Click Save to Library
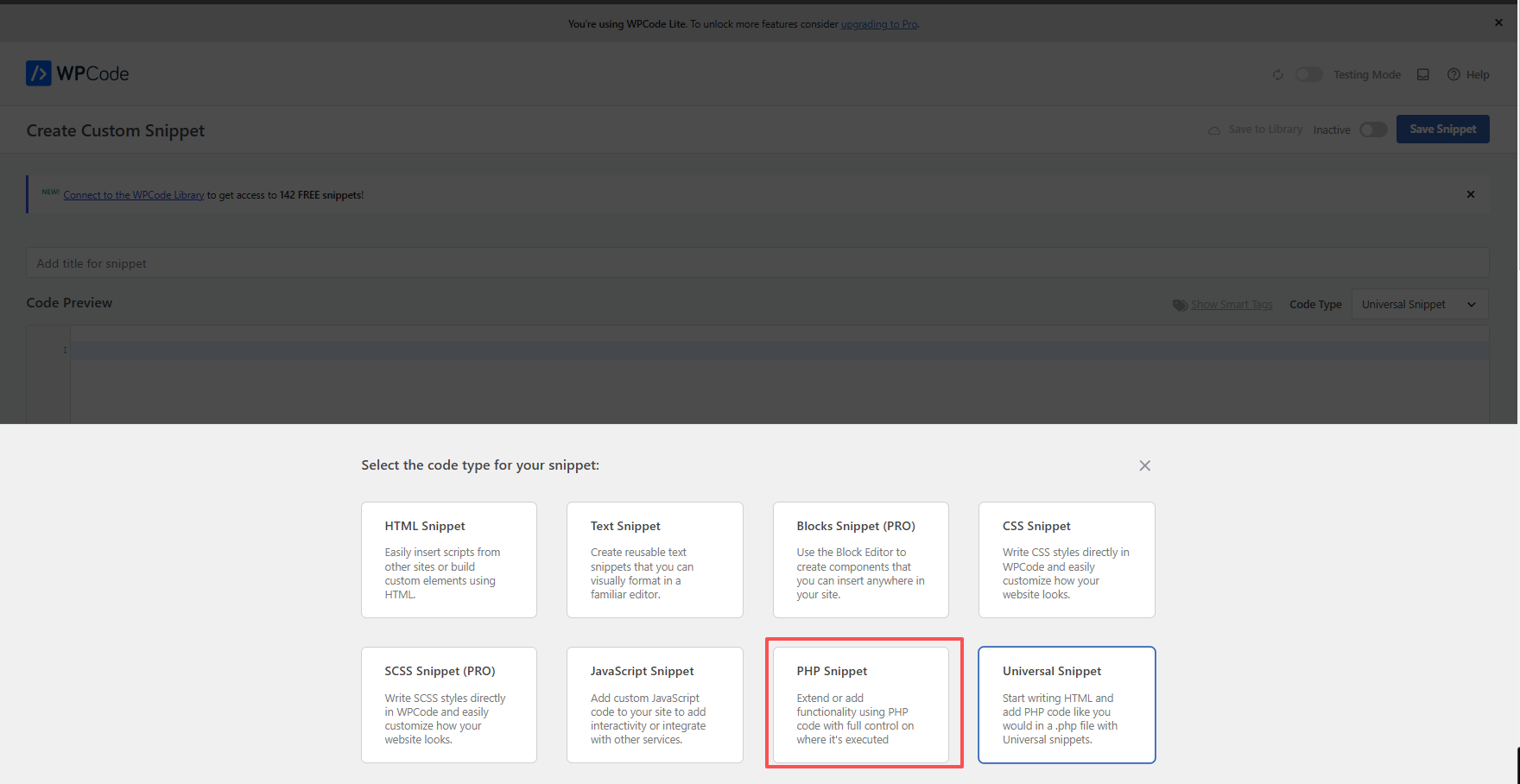 click(x=1255, y=130)
